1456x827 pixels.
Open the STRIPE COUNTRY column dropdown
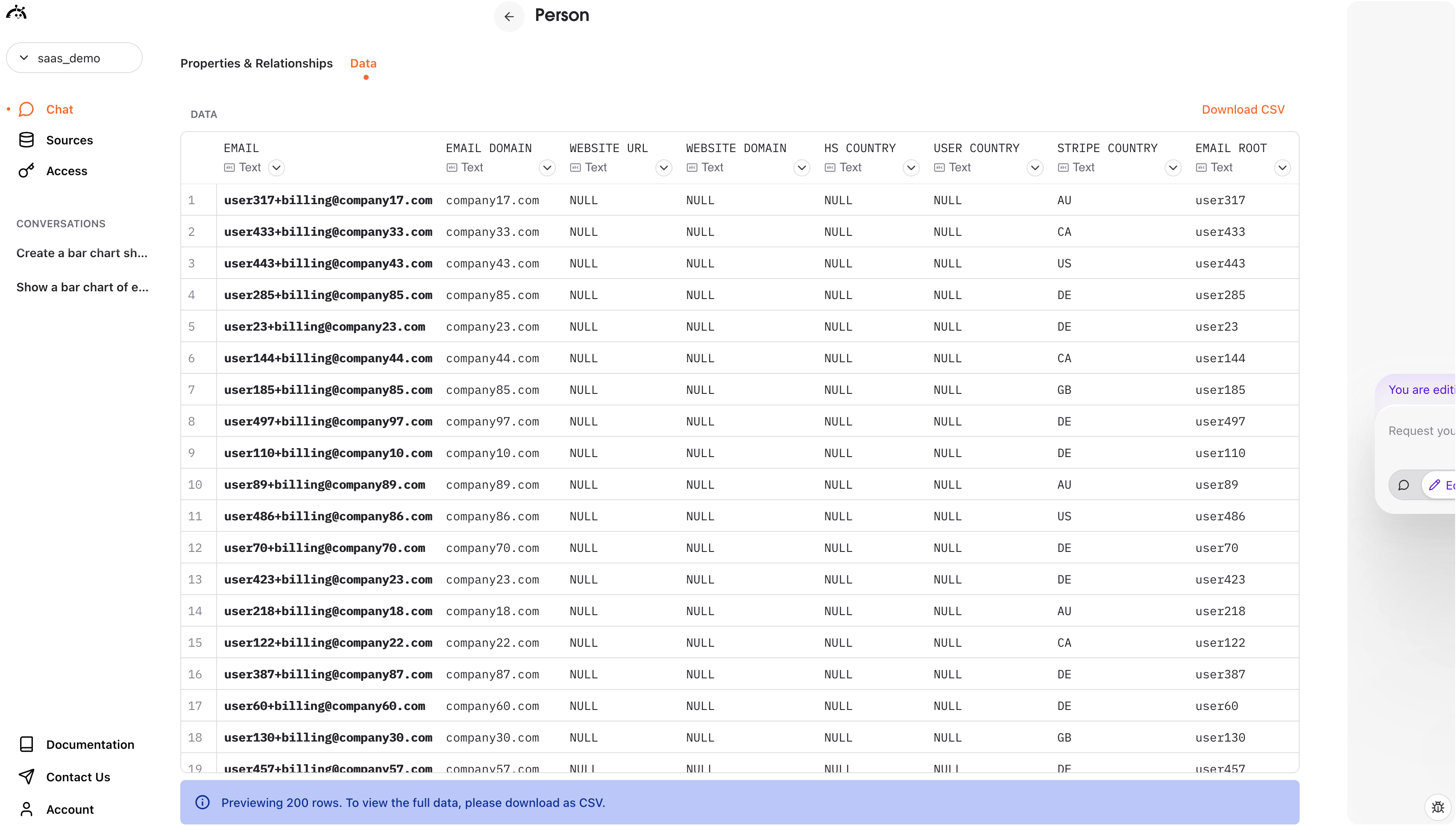tap(1173, 167)
